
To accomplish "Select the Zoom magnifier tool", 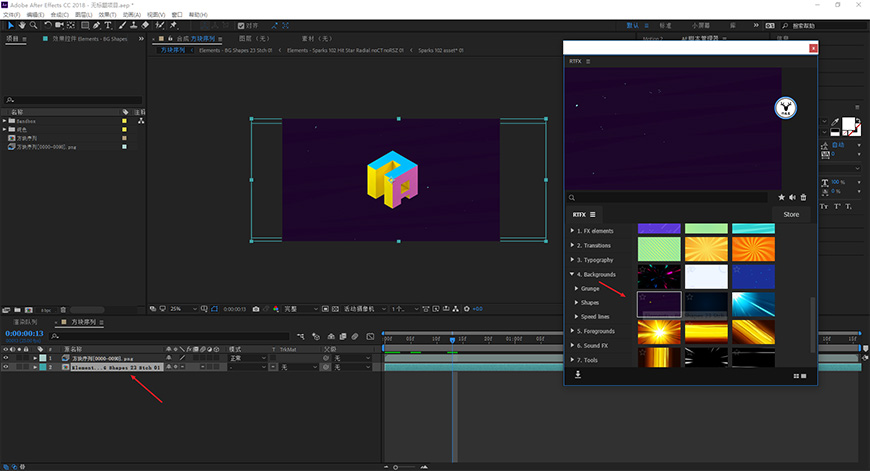I will point(34,26).
